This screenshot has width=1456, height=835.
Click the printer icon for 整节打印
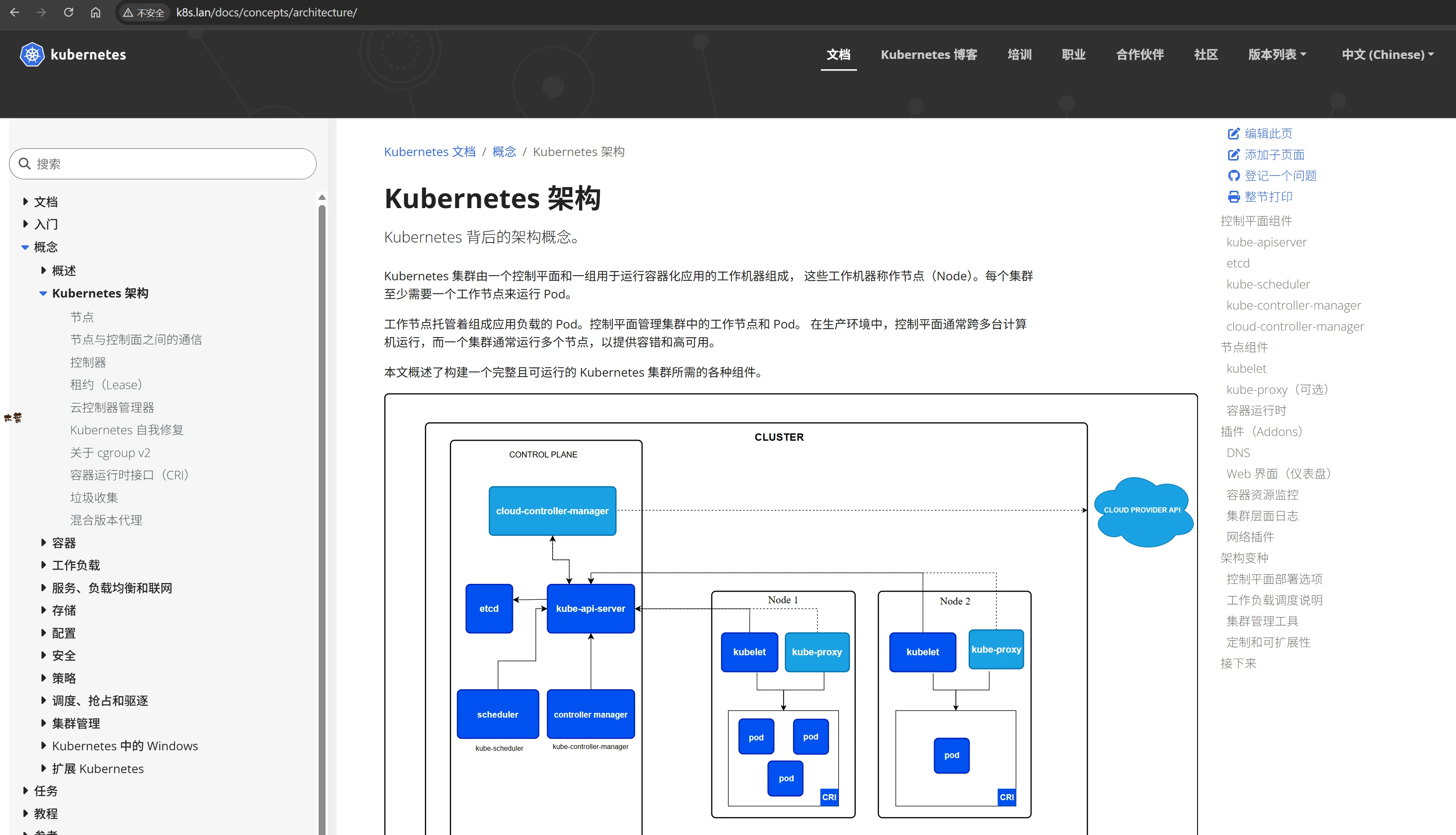1234,196
